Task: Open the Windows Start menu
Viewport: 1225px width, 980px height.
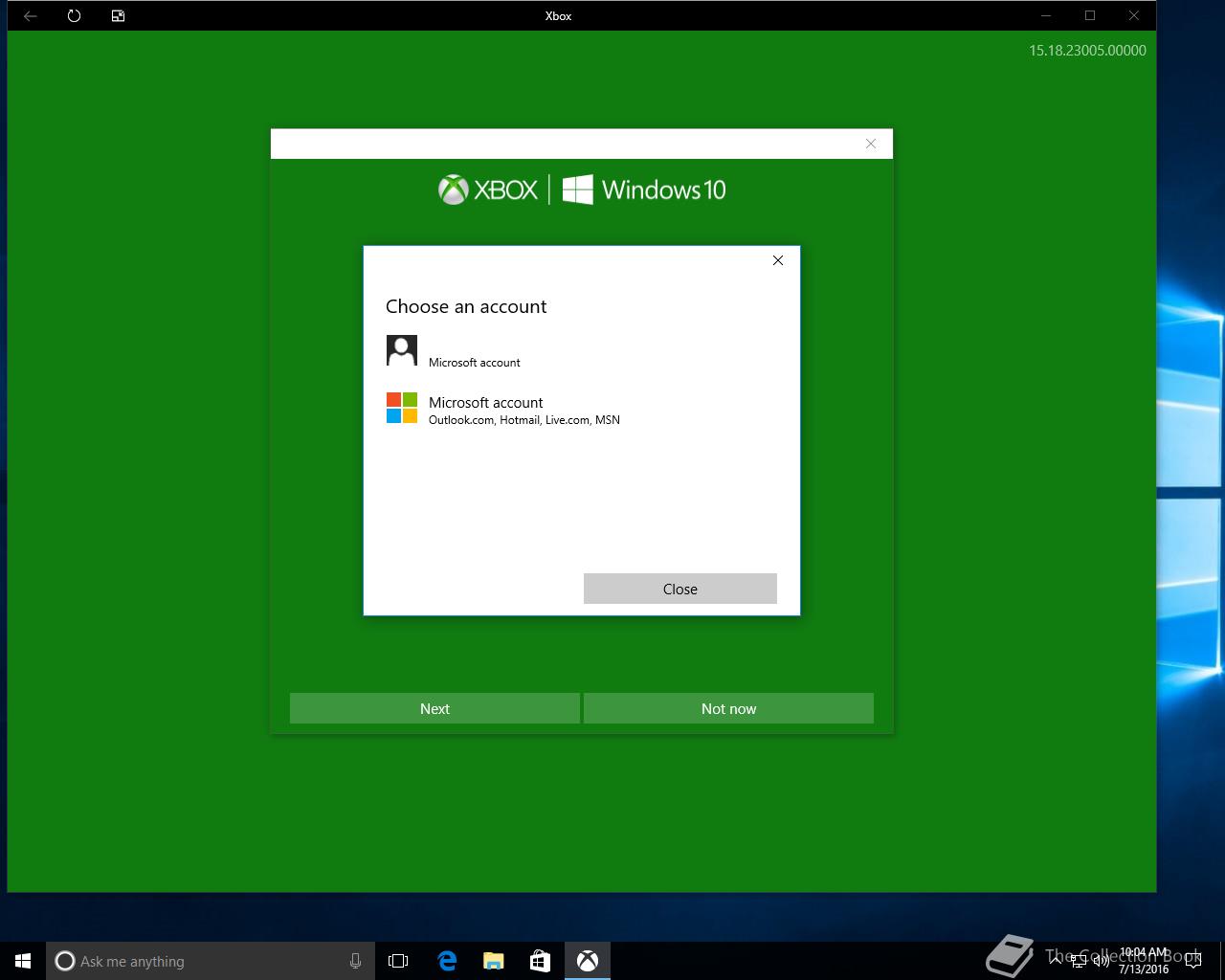Action: [23, 961]
